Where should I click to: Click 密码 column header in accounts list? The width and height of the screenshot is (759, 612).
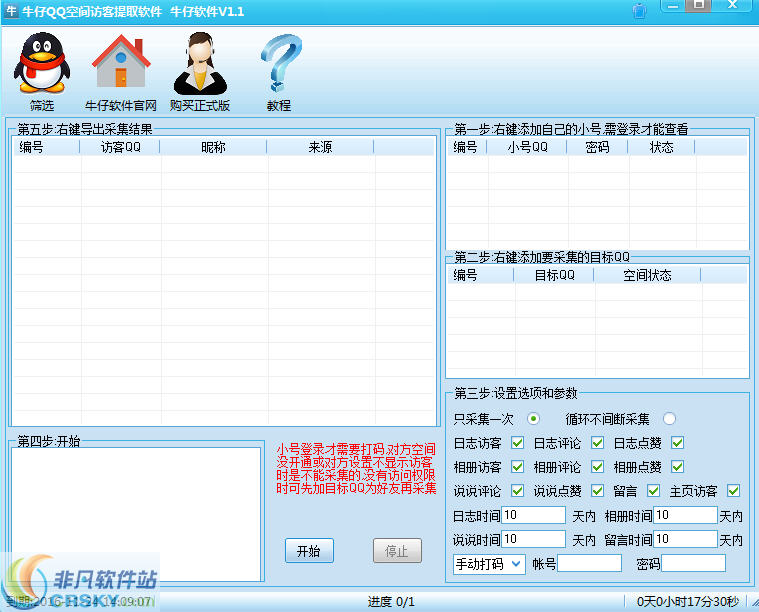coord(597,147)
